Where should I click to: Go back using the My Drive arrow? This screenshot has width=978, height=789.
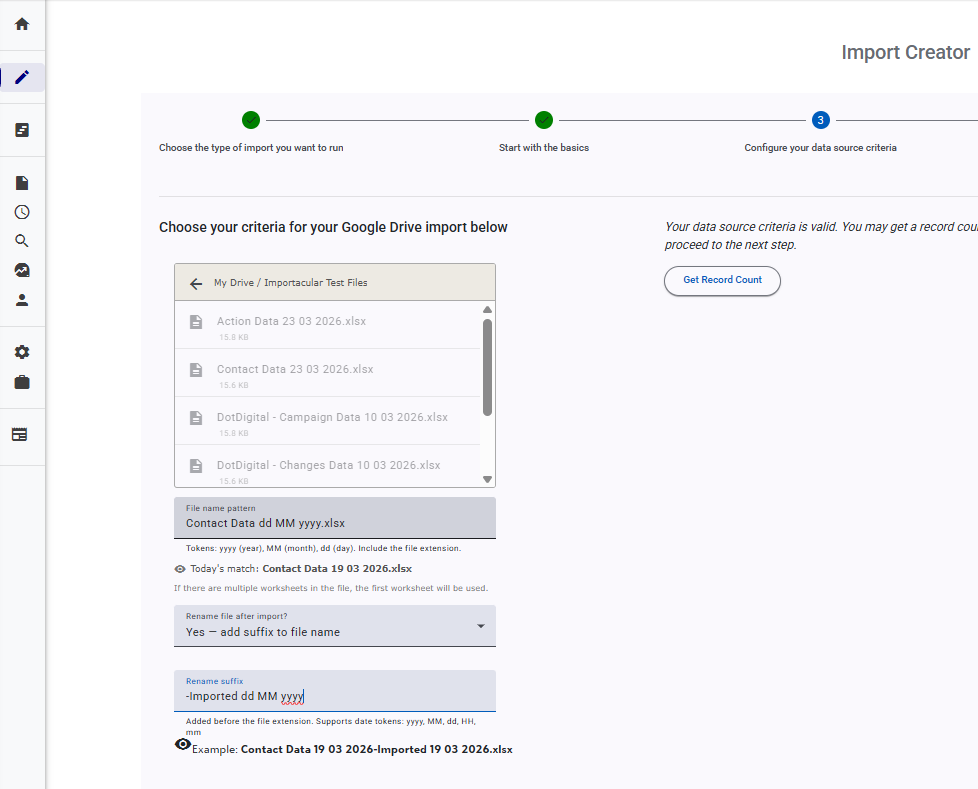pyautogui.click(x=196, y=283)
